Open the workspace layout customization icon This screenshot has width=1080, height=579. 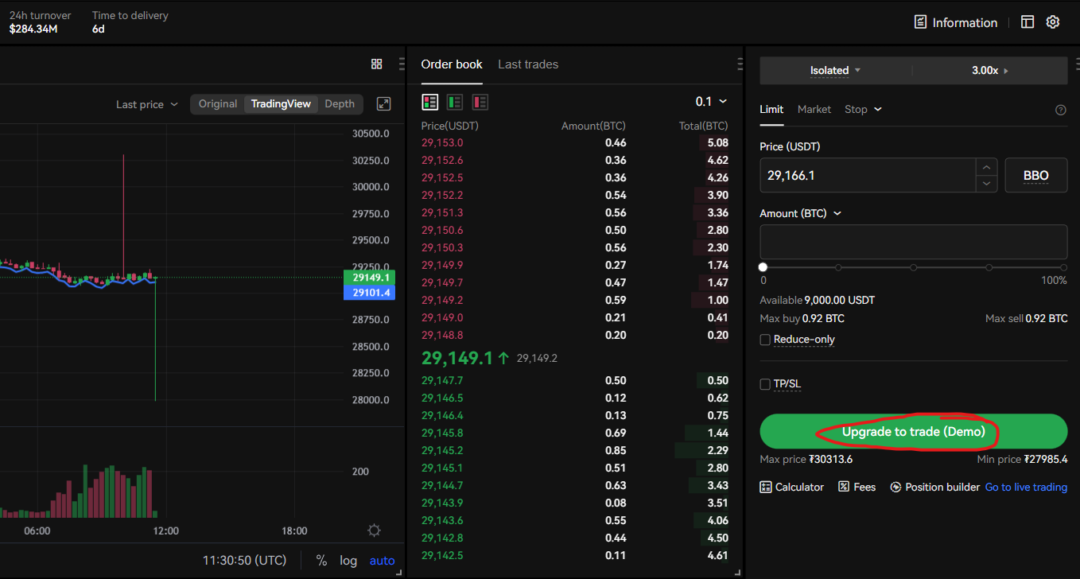coord(1027,21)
